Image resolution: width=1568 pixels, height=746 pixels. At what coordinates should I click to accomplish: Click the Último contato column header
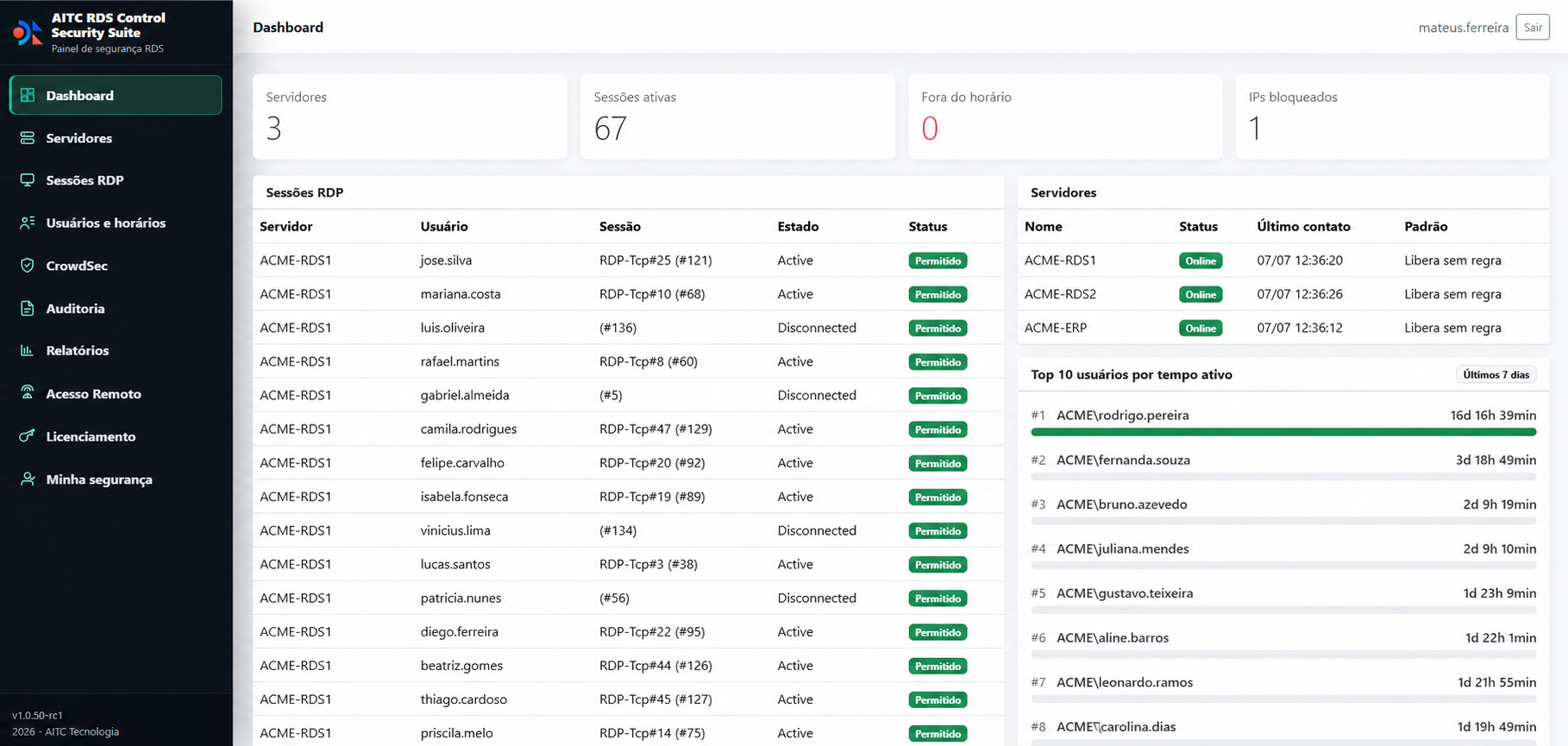tap(1303, 226)
